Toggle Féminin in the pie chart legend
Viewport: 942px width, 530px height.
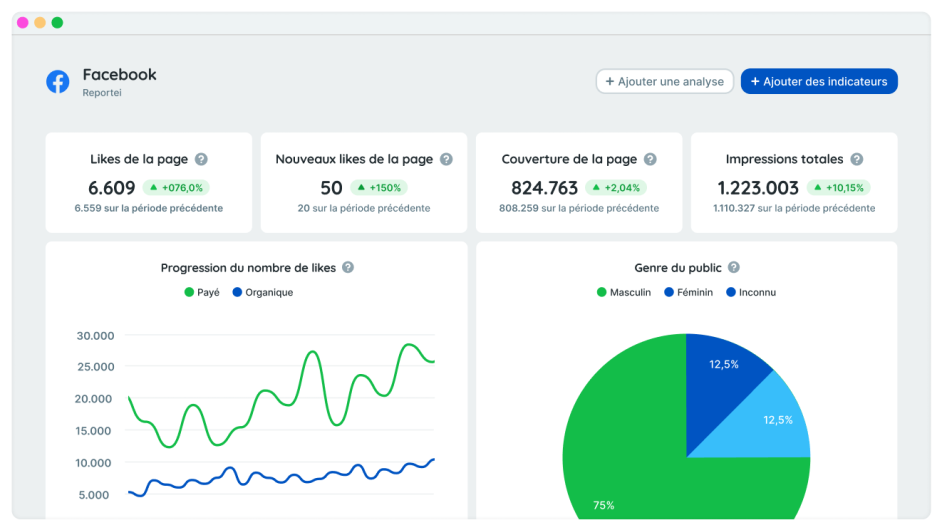pyautogui.click(x=689, y=292)
